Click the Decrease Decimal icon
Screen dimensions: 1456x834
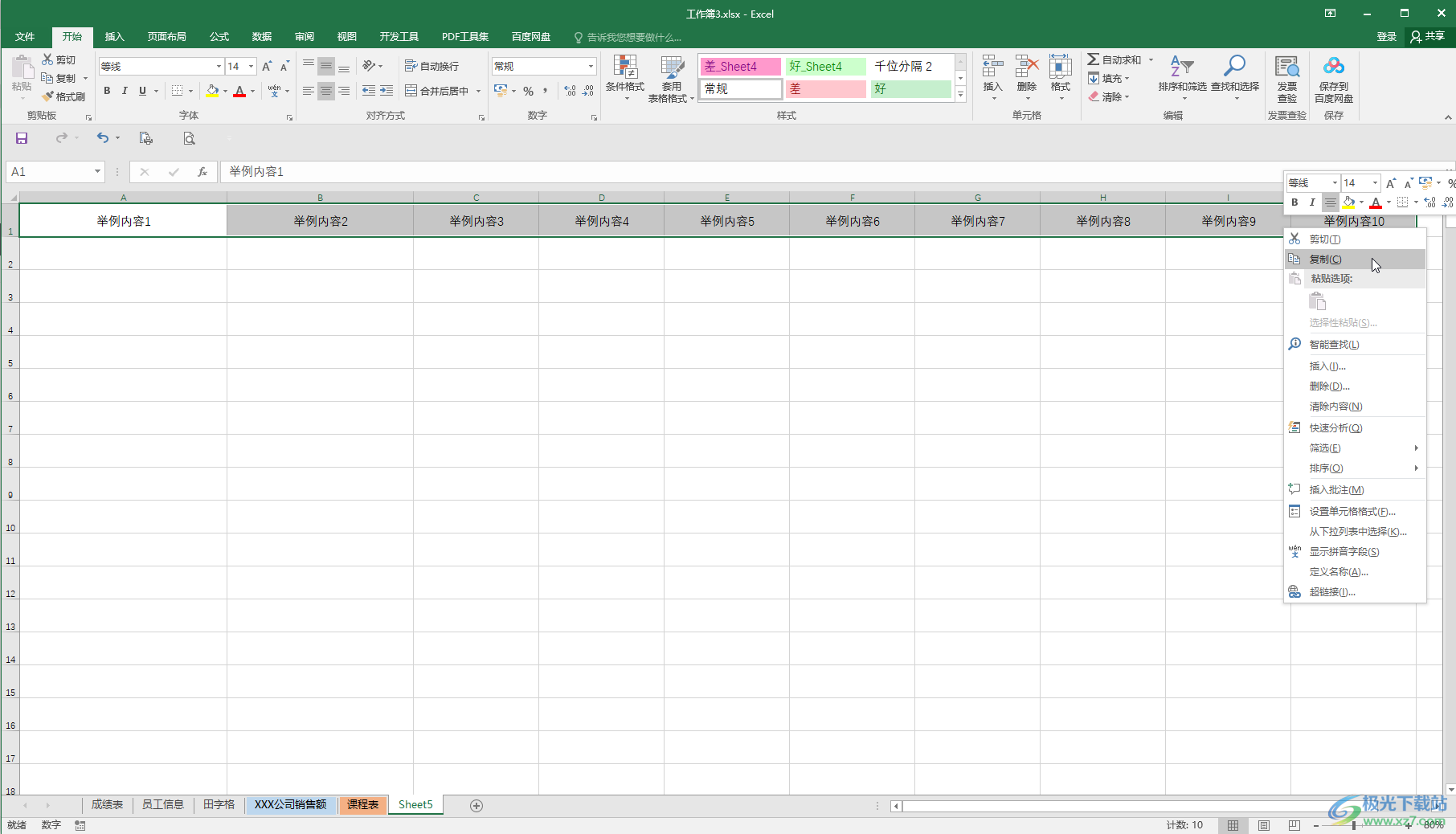(587, 91)
